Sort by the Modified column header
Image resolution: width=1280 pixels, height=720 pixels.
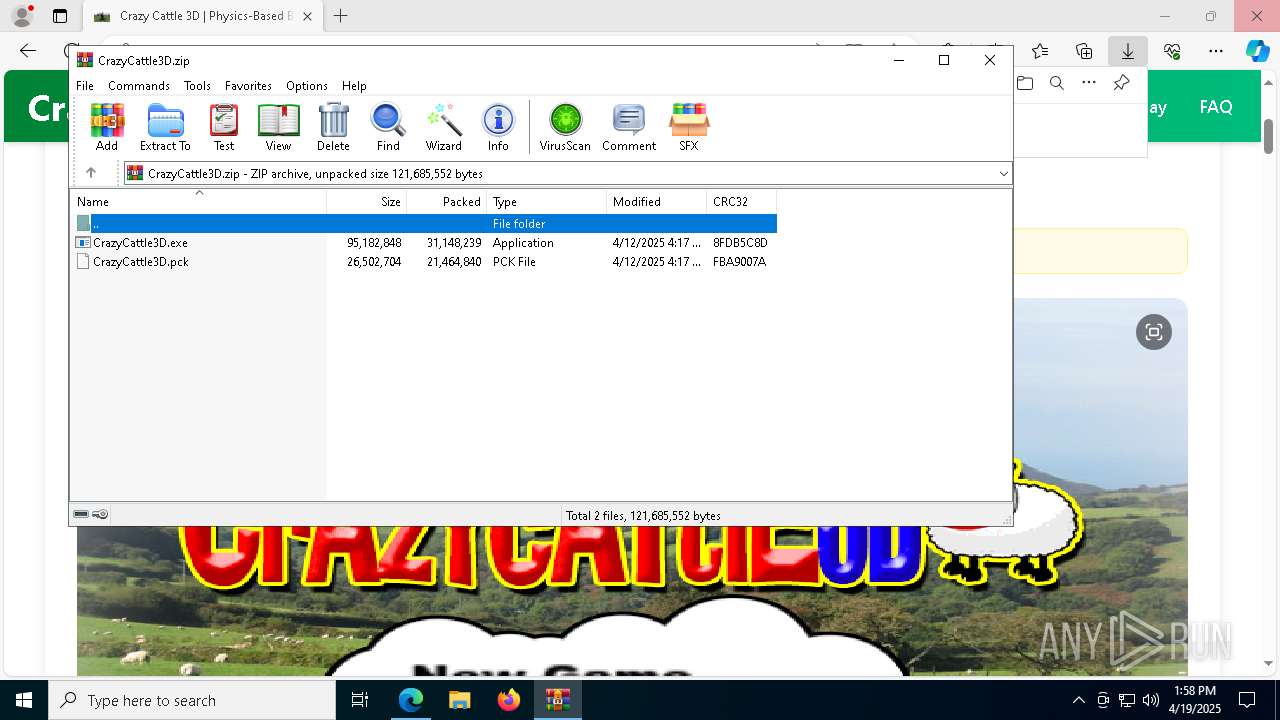point(657,202)
